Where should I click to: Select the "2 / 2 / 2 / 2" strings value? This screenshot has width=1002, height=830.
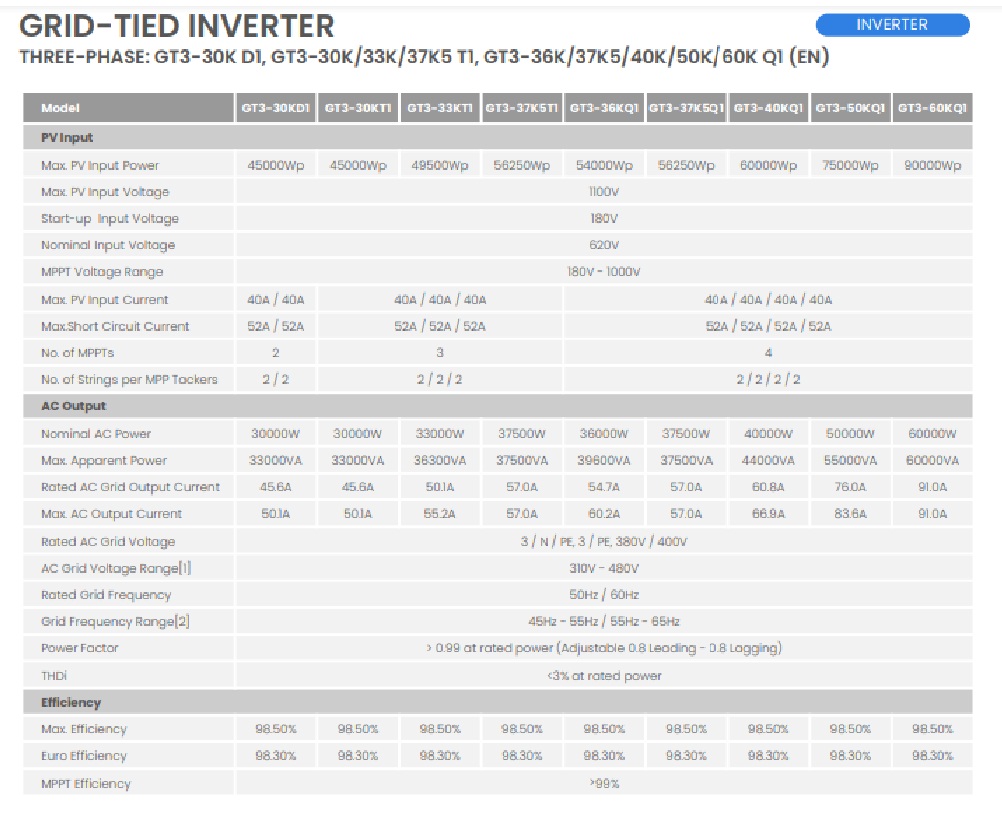point(768,380)
